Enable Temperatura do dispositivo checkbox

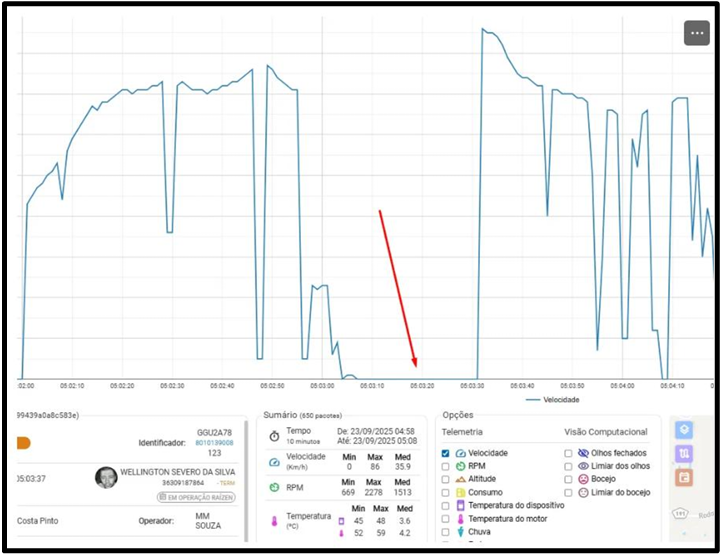click(446, 506)
